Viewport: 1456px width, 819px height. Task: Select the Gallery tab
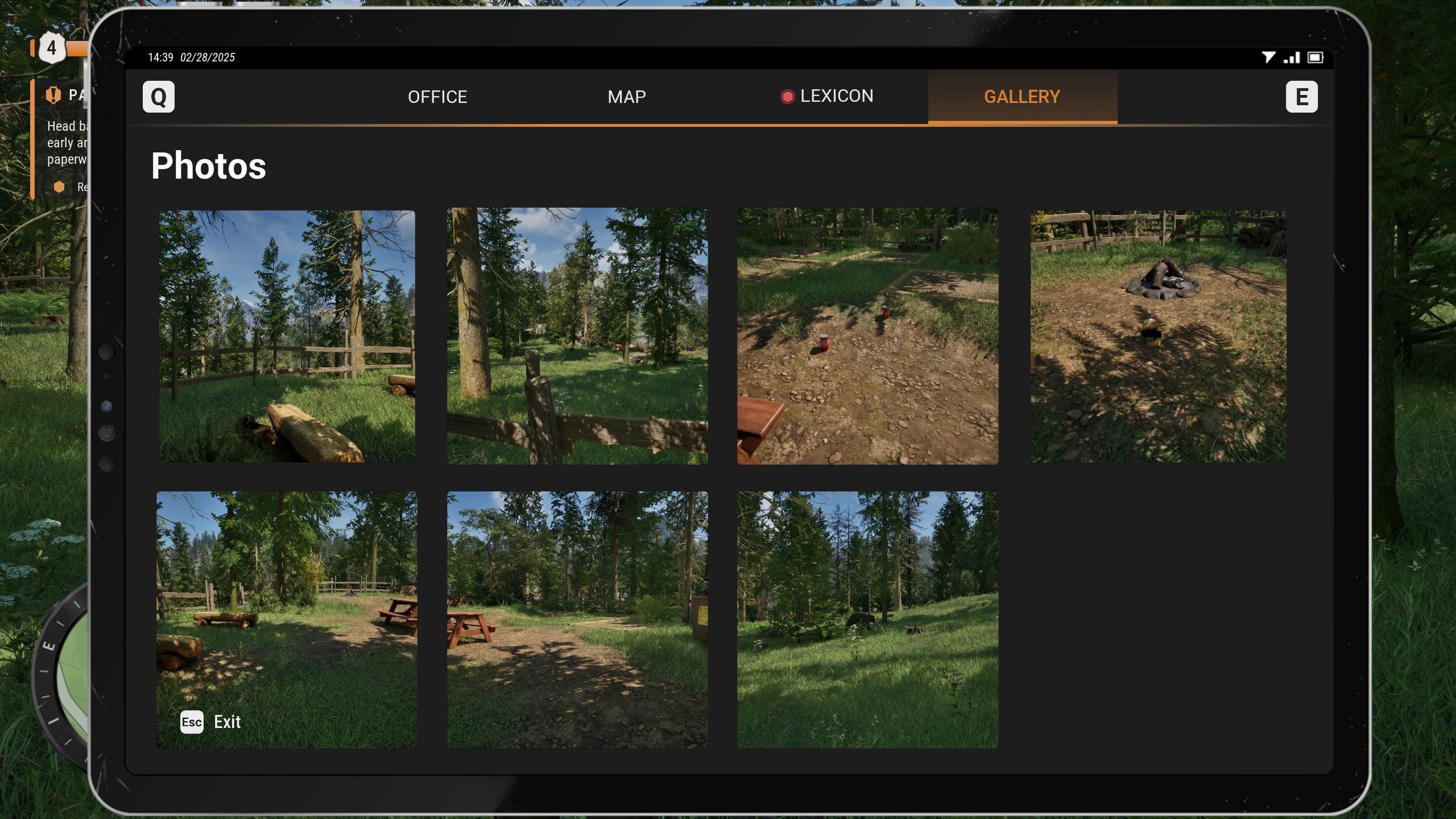coord(1022,97)
